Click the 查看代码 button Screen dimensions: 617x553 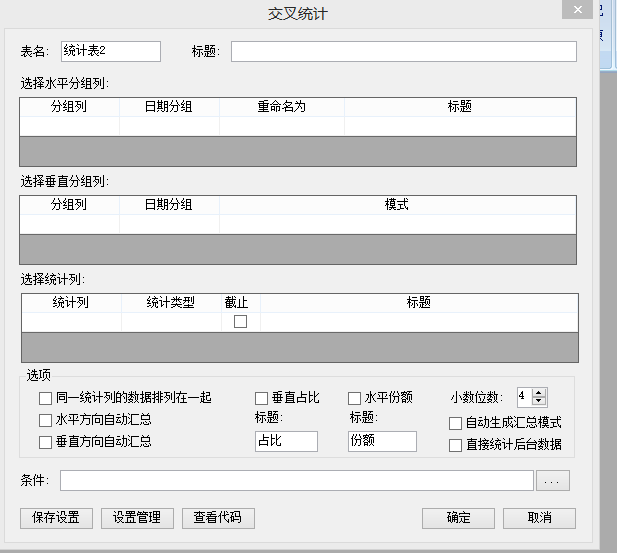pyautogui.click(x=217, y=518)
